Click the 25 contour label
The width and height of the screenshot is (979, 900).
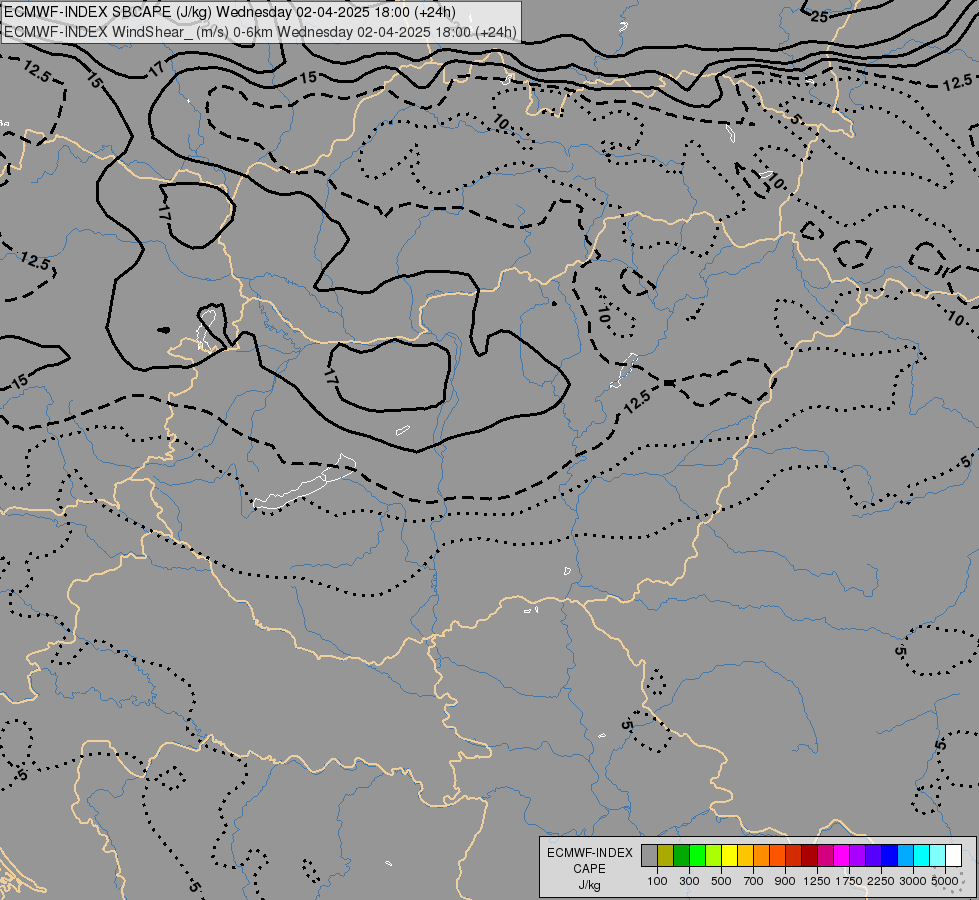pos(819,17)
